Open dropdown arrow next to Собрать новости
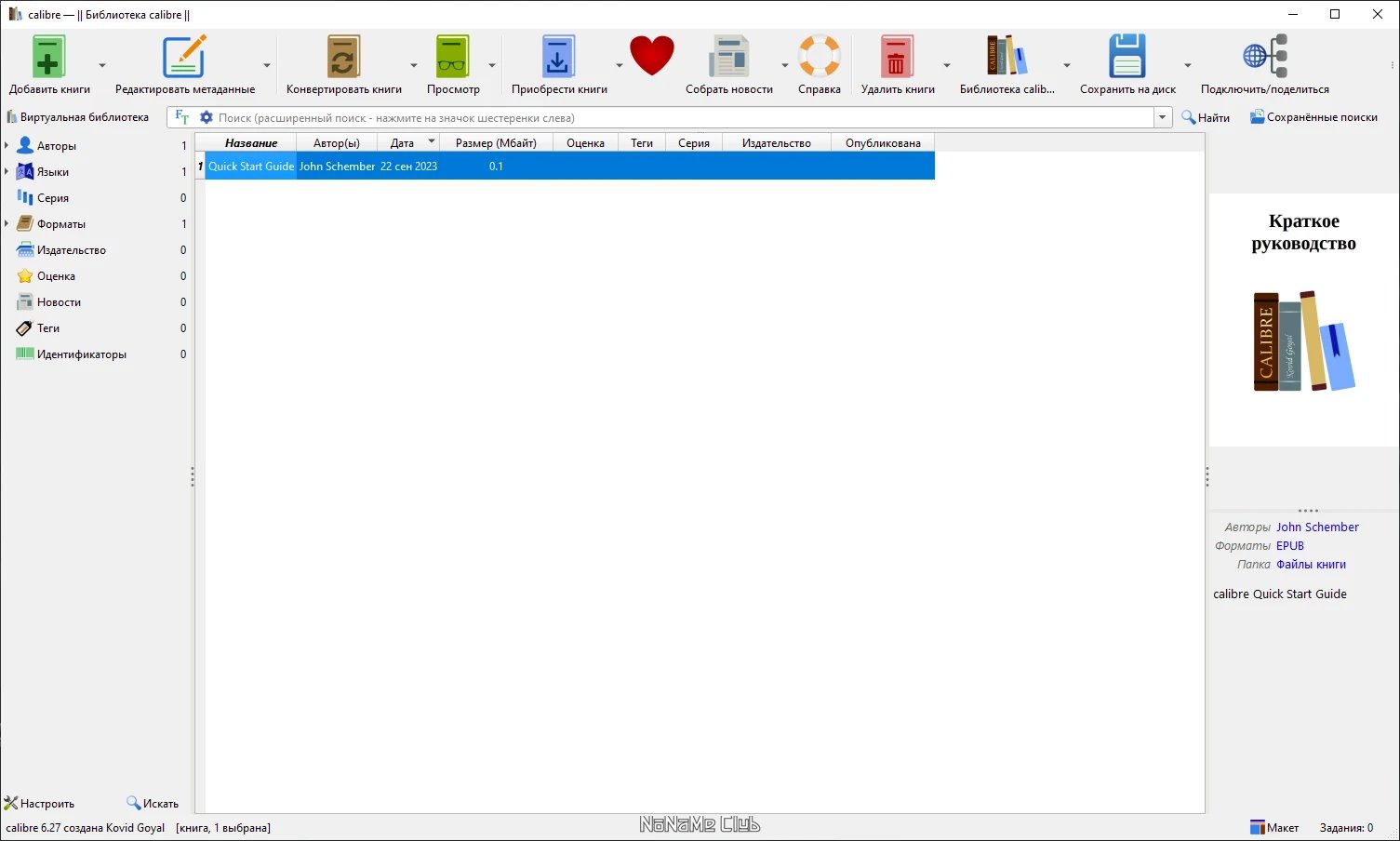 (784, 65)
